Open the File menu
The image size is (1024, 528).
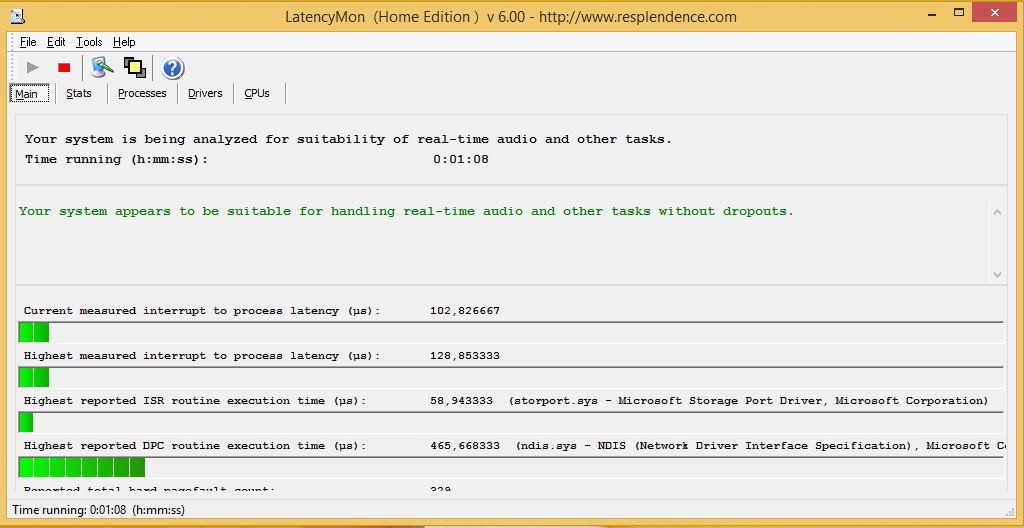pyautogui.click(x=28, y=42)
